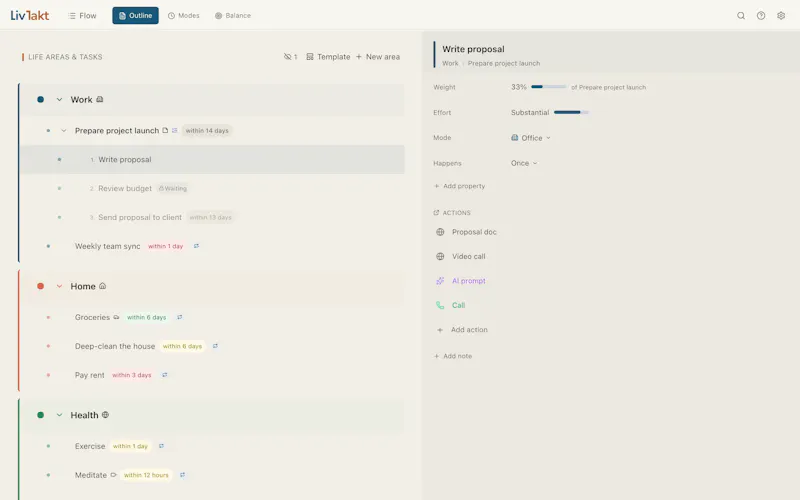Open the search icon in top bar
The height and width of the screenshot is (500, 800).
click(x=741, y=16)
